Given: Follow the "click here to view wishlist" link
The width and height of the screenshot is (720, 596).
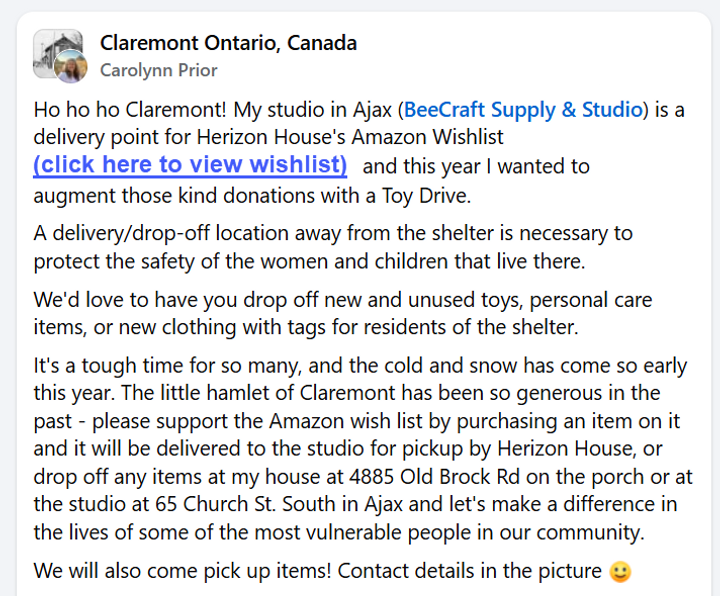Looking at the screenshot, I should click(190, 165).
